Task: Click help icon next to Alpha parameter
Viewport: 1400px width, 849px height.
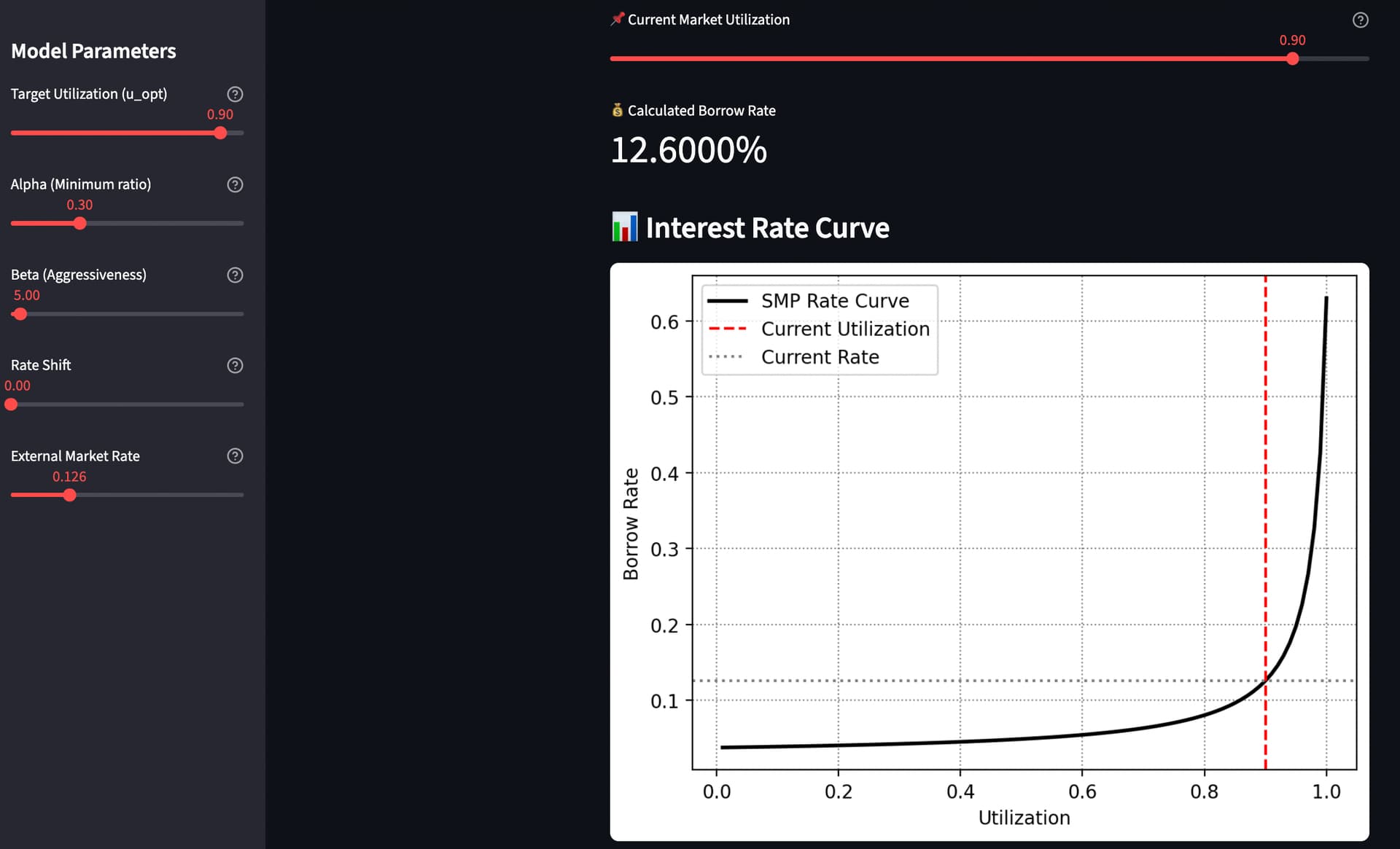Action: (x=235, y=184)
